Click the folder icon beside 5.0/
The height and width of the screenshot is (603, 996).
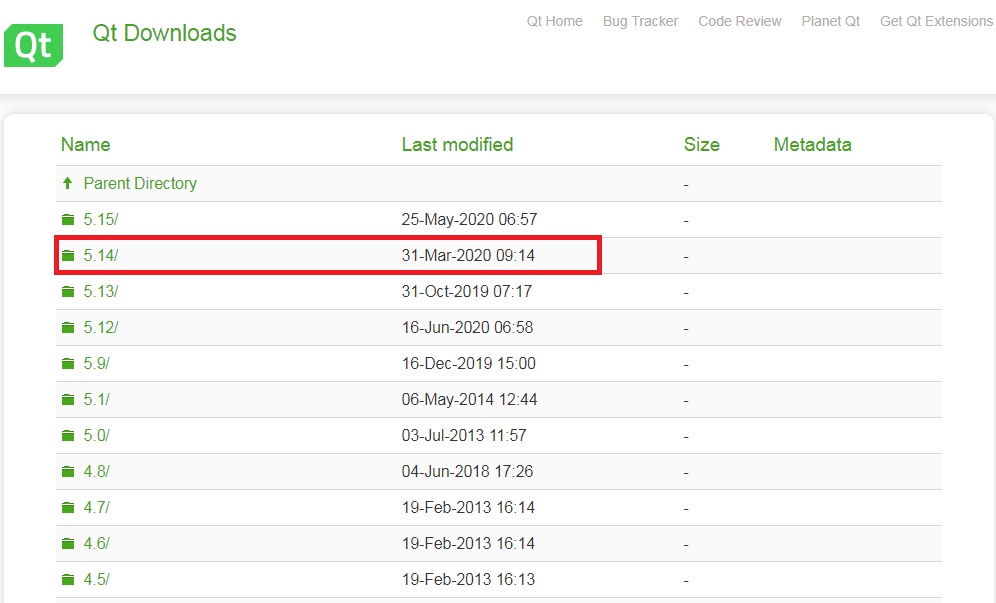point(68,435)
